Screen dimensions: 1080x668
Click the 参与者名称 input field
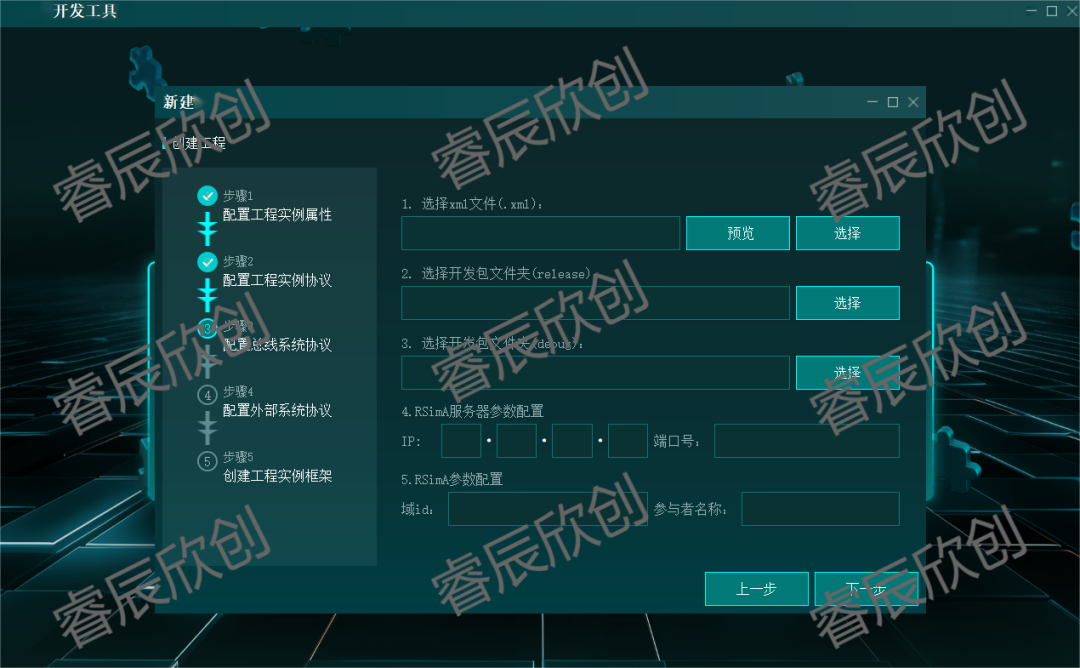pyautogui.click(x=820, y=509)
